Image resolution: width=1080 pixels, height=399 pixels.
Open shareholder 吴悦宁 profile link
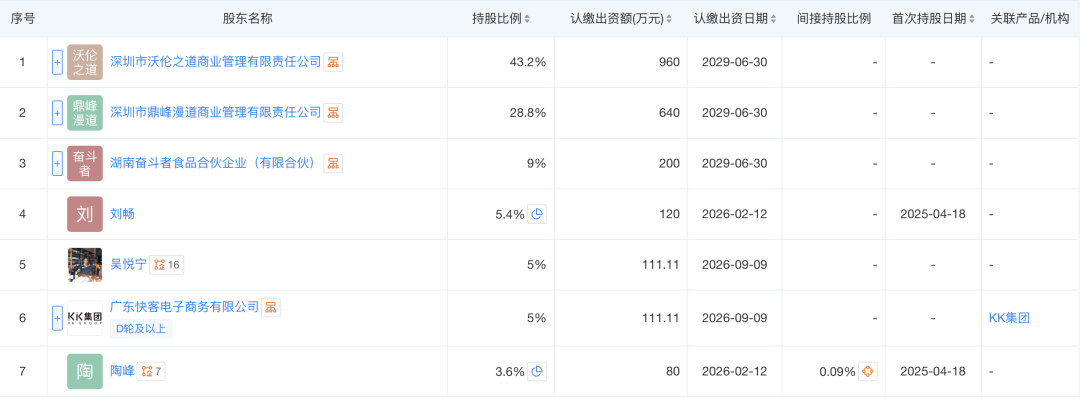coord(129,265)
